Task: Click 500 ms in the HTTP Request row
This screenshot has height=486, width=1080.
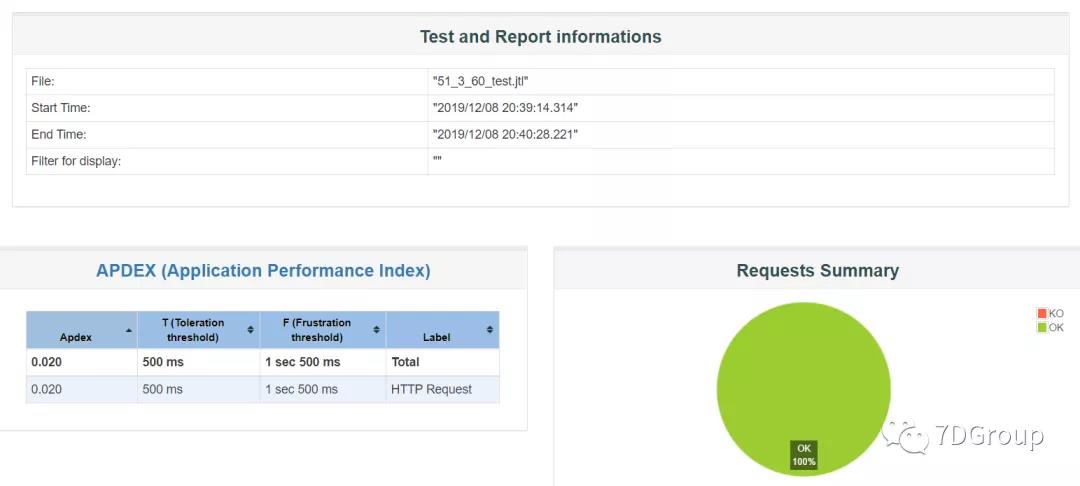Action: pyautogui.click(x=163, y=390)
